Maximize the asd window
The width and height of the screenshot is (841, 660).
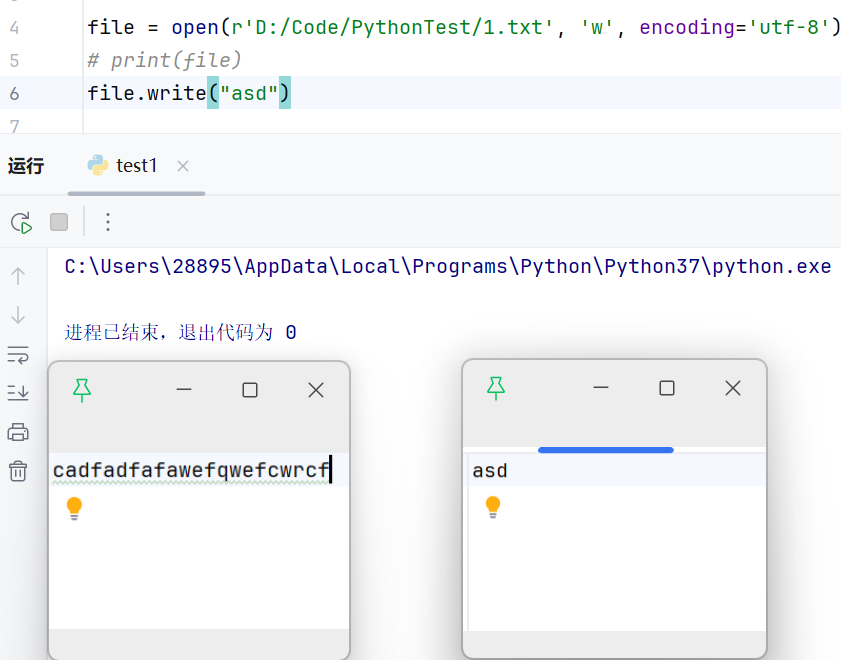[x=667, y=388]
